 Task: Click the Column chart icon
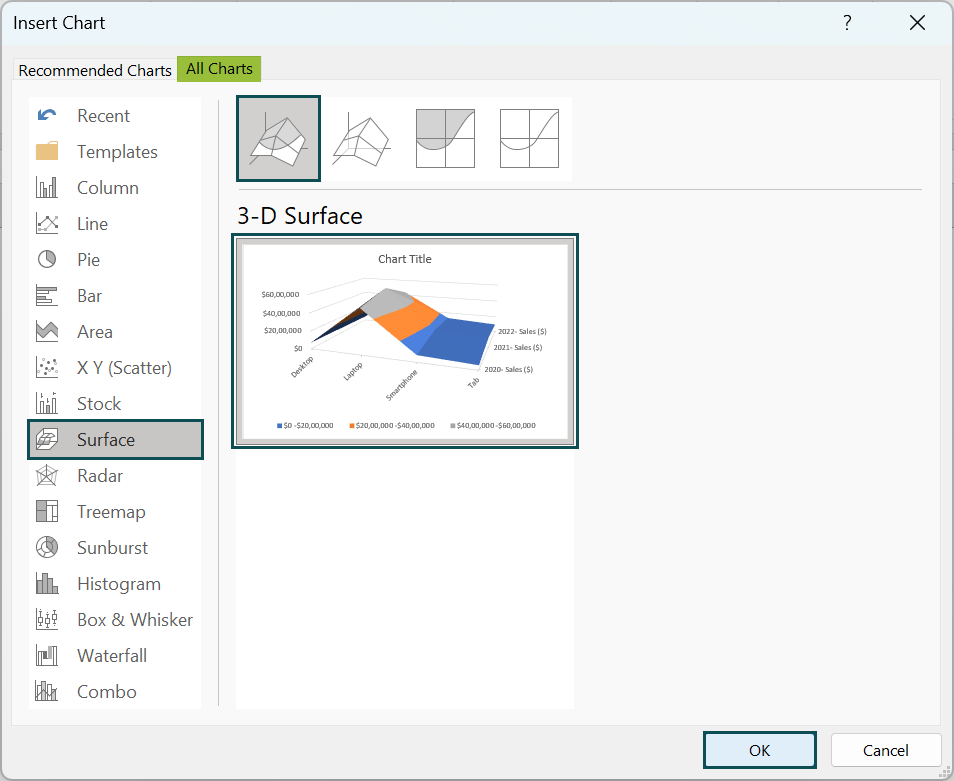(x=47, y=187)
